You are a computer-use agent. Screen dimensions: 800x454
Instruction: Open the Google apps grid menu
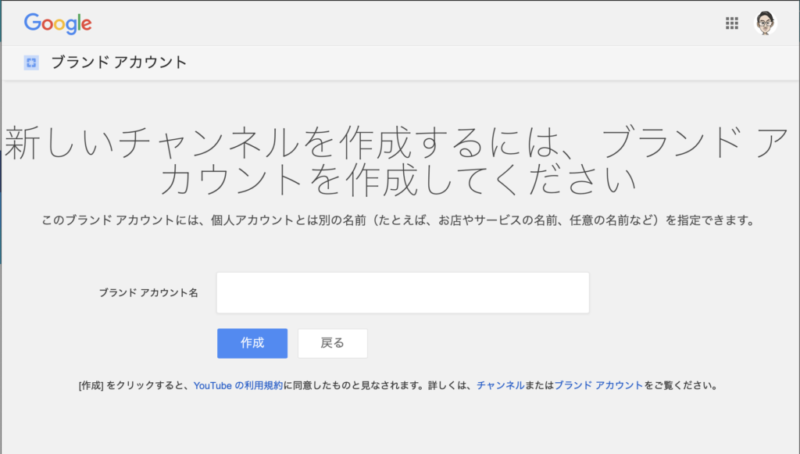tap(731, 23)
